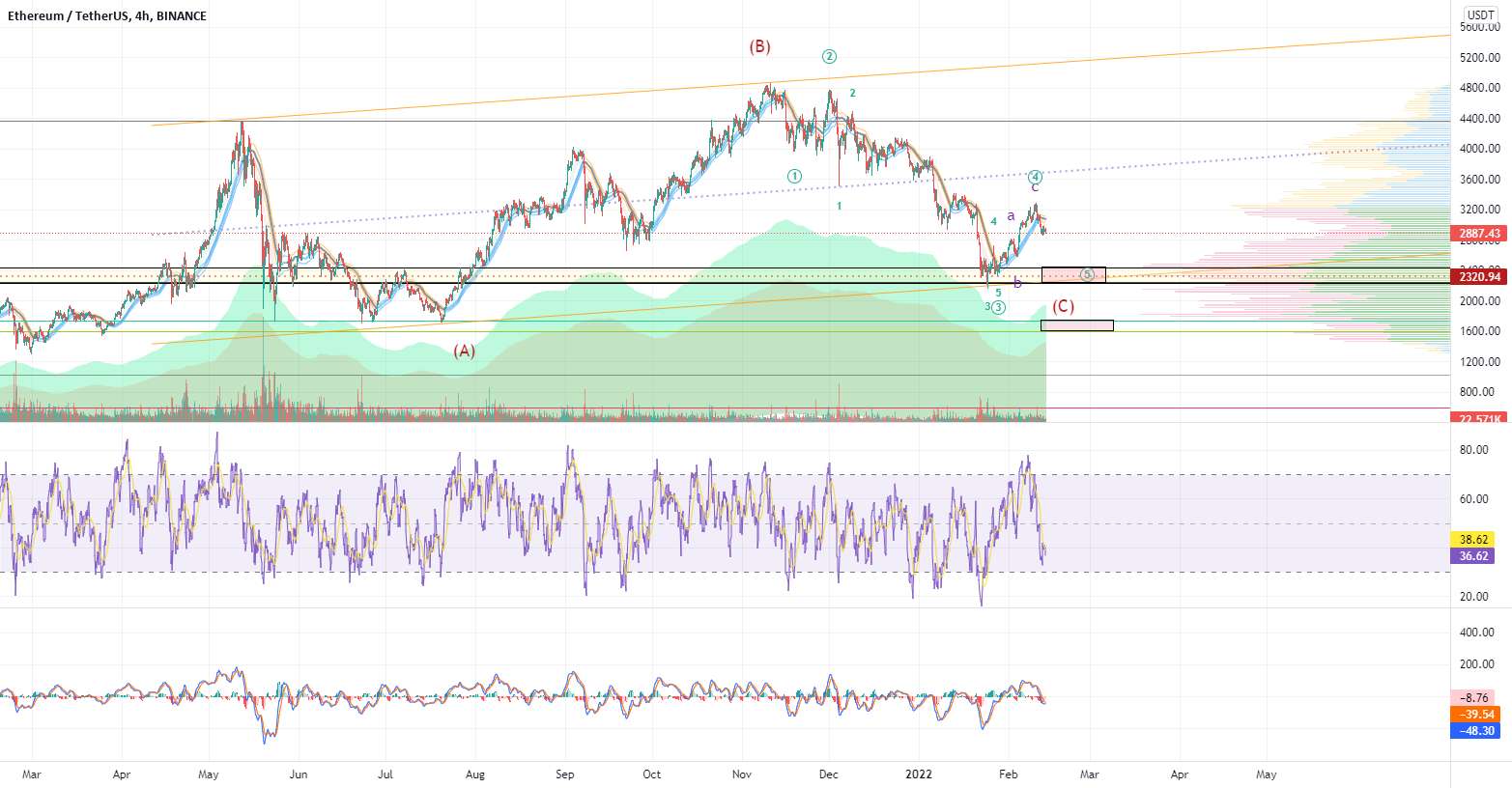Click the USDT currency button
Viewport: 1512px width, 788px height.
[x=1481, y=14]
